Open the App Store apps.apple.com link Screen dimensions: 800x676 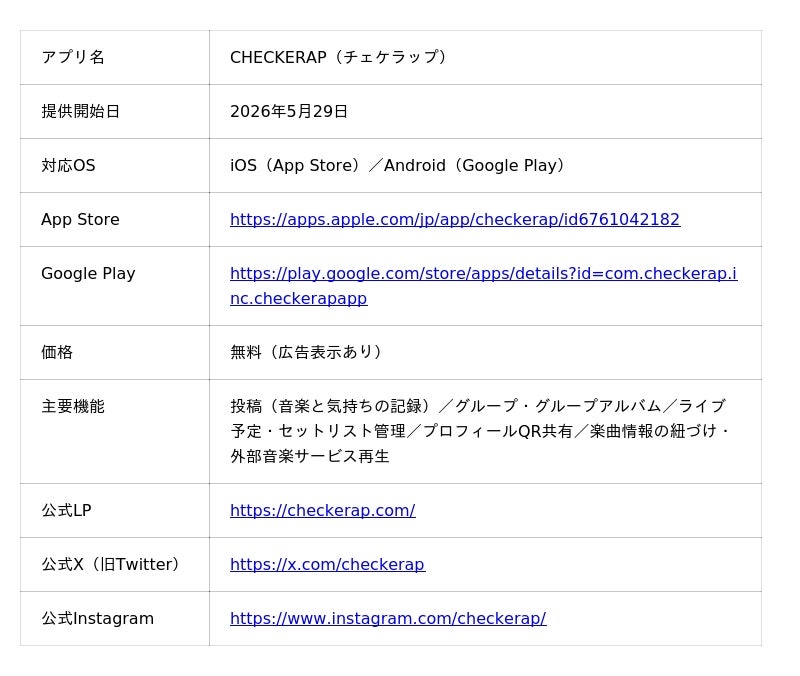455,219
